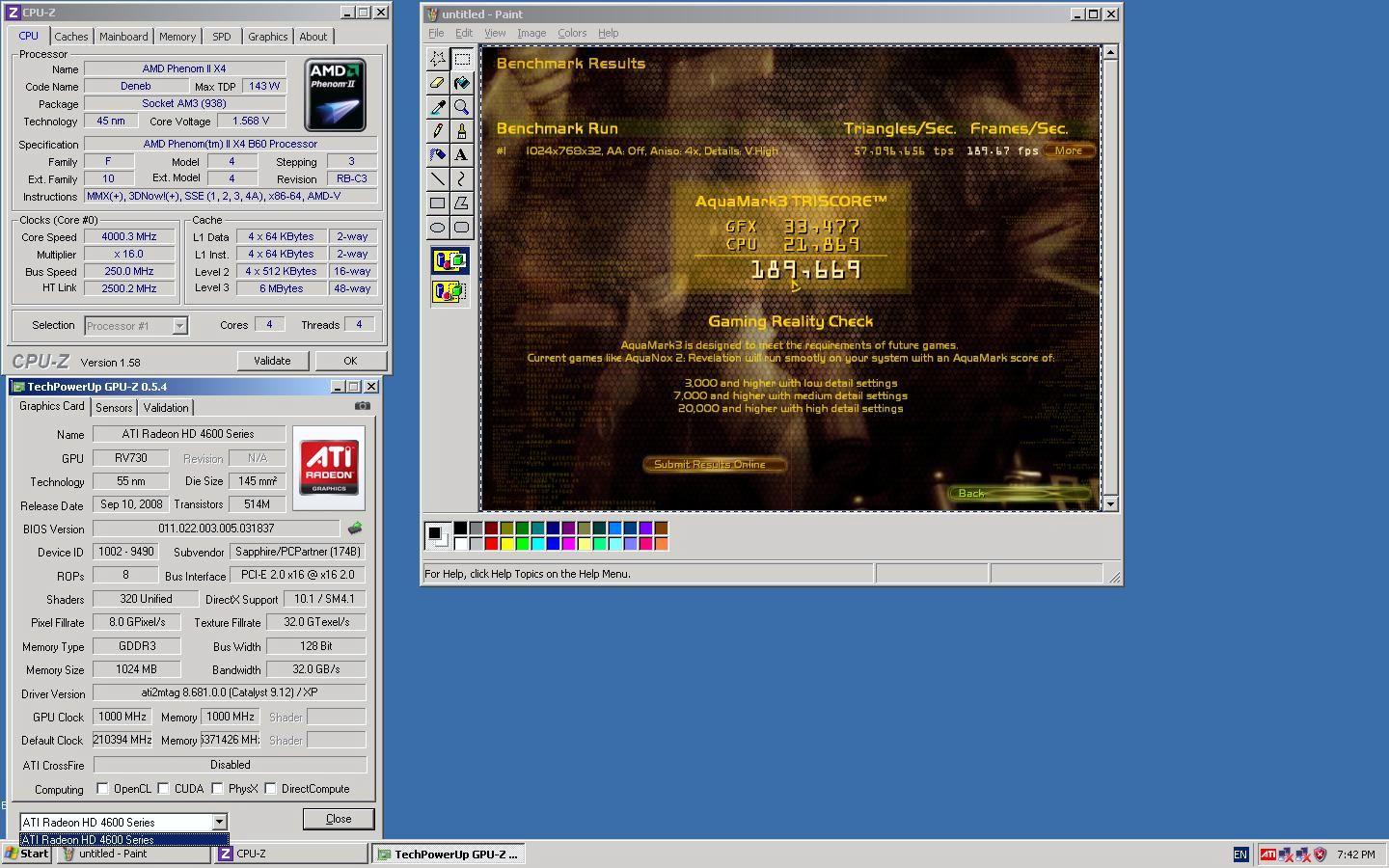Switch to the Sensors tab in GPU-Z
This screenshot has height=868, width=1389.
point(114,408)
